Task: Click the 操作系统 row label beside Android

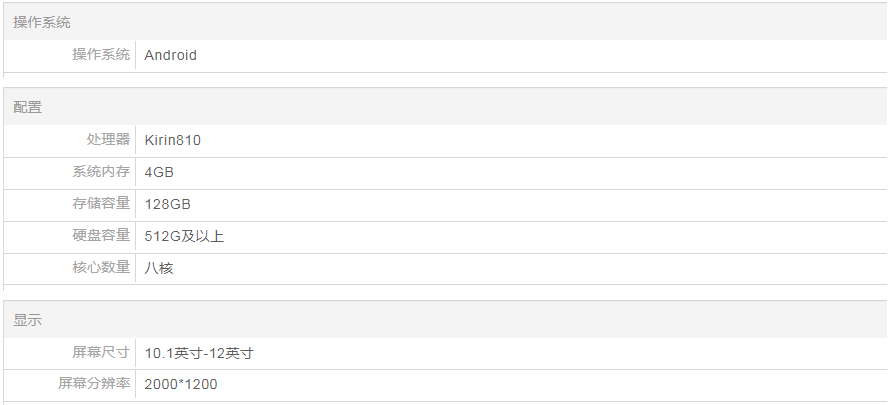Action: point(101,55)
